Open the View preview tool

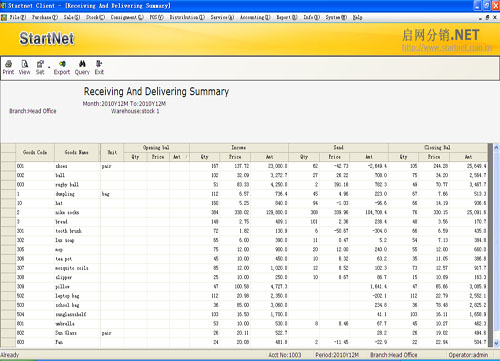click(x=24, y=67)
